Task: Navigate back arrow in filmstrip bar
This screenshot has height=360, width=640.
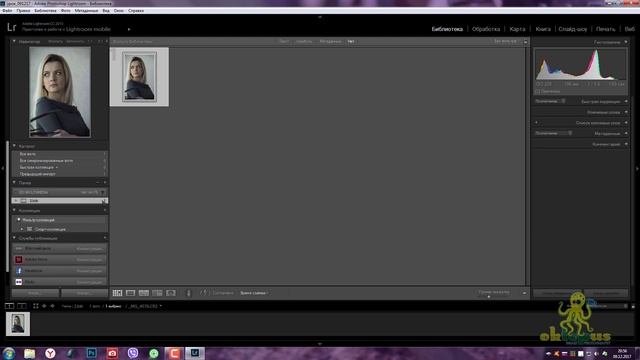Action: (x=44, y=306)
